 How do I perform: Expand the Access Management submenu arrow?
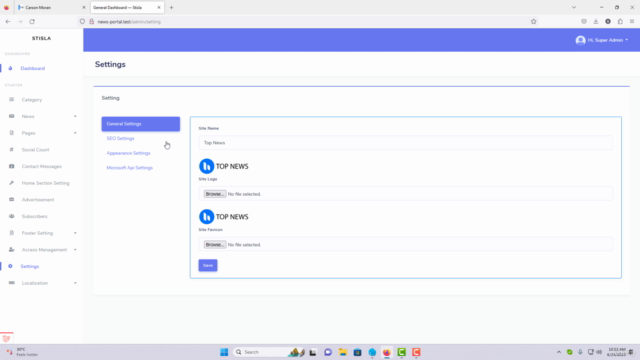point(75,250)
